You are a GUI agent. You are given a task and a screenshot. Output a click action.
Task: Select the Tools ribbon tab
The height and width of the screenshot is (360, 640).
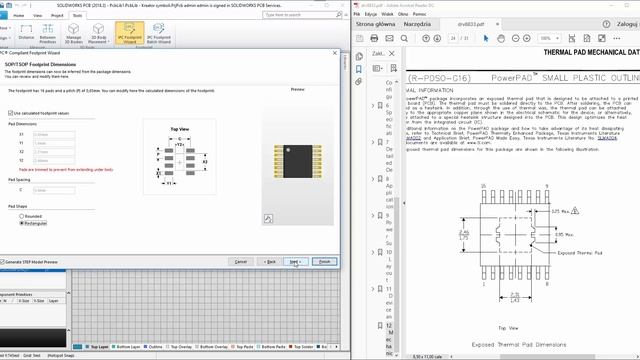[x=77, y=16]
